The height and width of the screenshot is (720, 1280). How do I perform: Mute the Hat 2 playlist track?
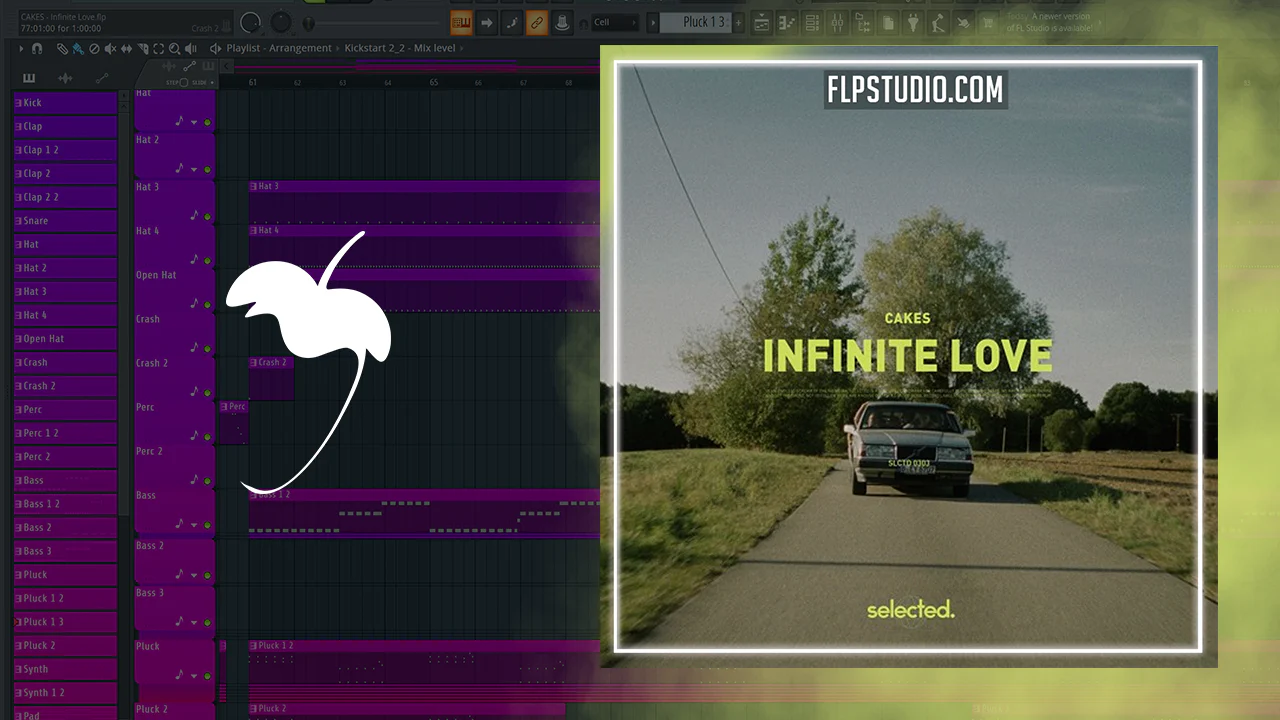point(208,168)
